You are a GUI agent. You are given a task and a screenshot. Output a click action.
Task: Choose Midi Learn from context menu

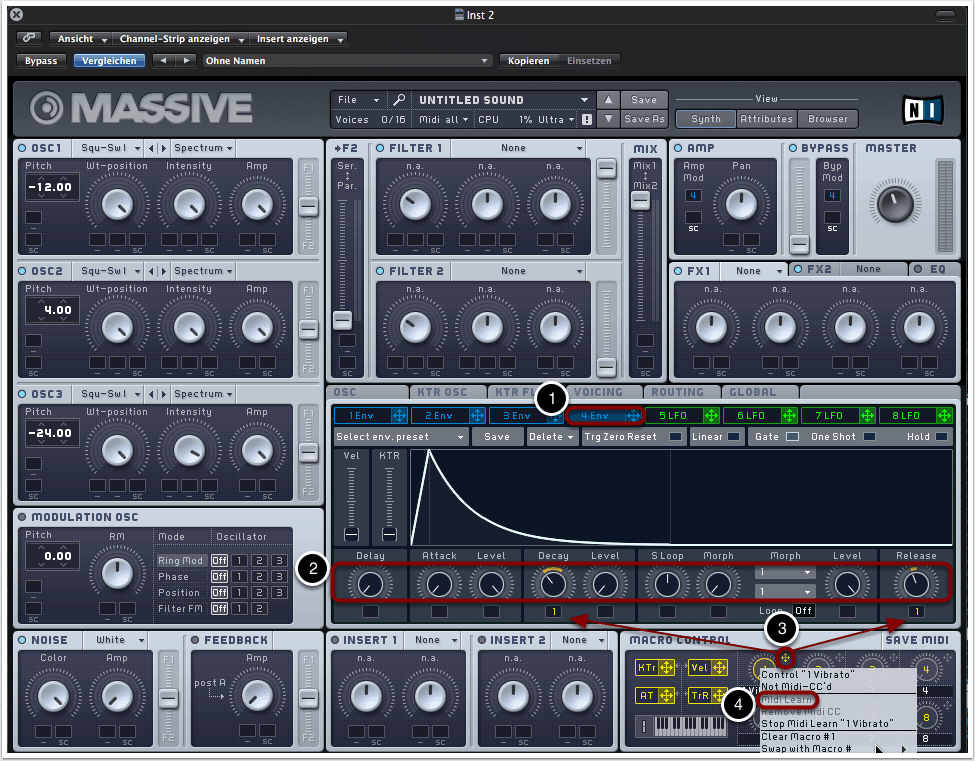coord(788,700)
